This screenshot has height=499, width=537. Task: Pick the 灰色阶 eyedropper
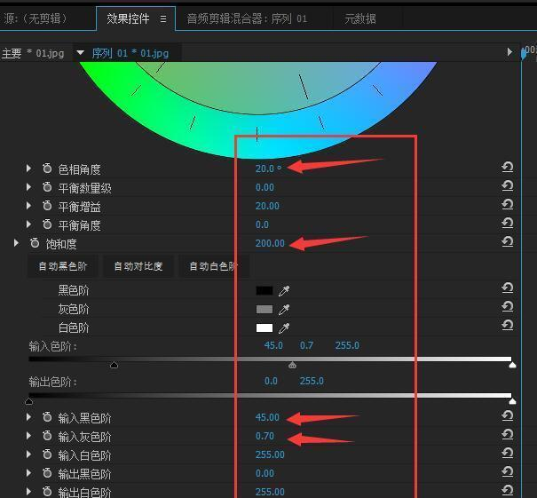pyautogui.click(x=284, y=309)
